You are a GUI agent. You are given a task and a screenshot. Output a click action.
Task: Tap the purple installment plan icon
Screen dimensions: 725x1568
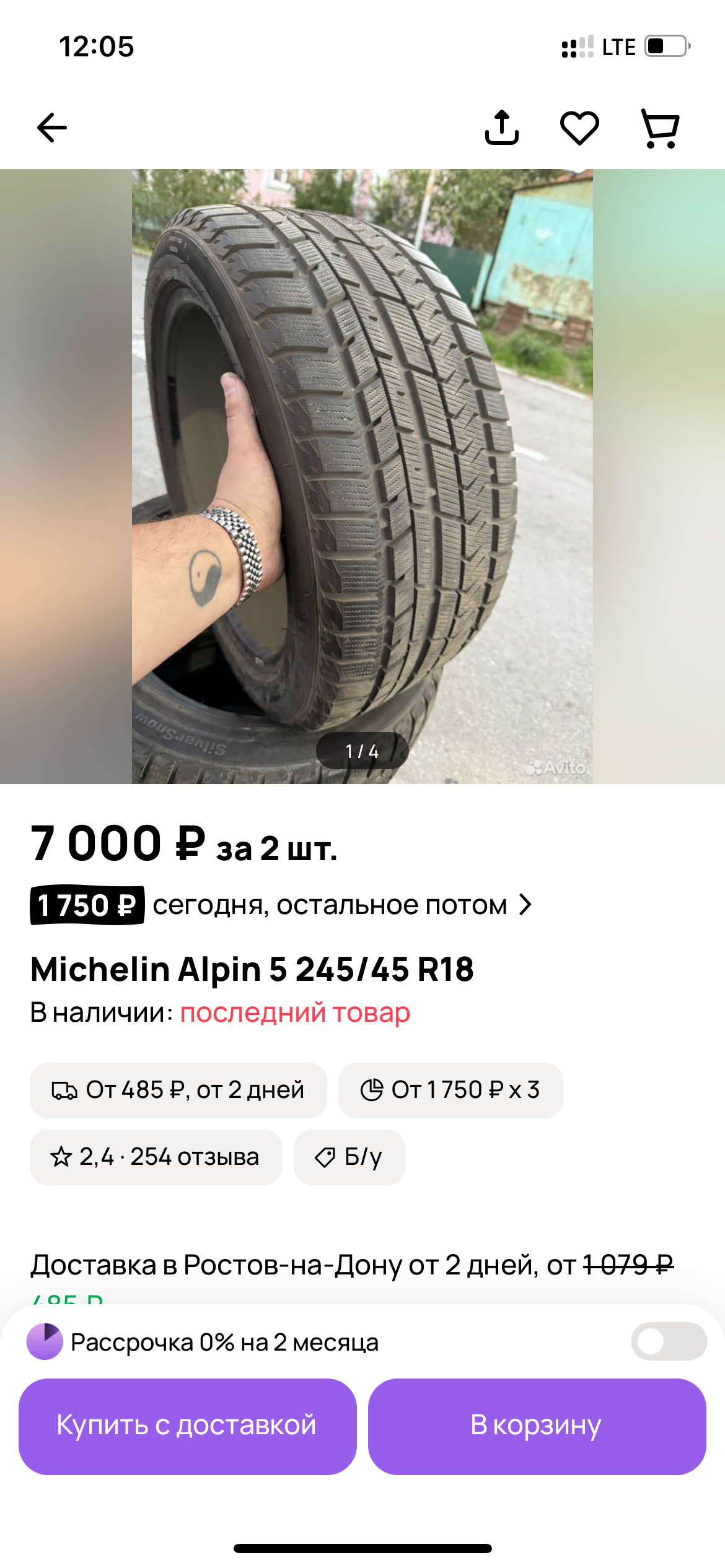click(45, 1341)
